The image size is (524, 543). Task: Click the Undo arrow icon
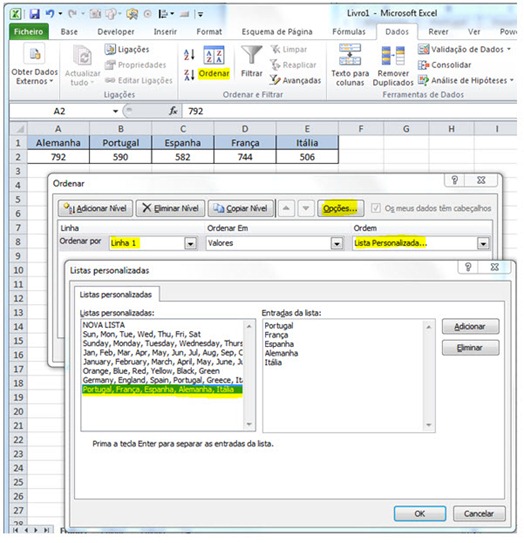(50, 14)
